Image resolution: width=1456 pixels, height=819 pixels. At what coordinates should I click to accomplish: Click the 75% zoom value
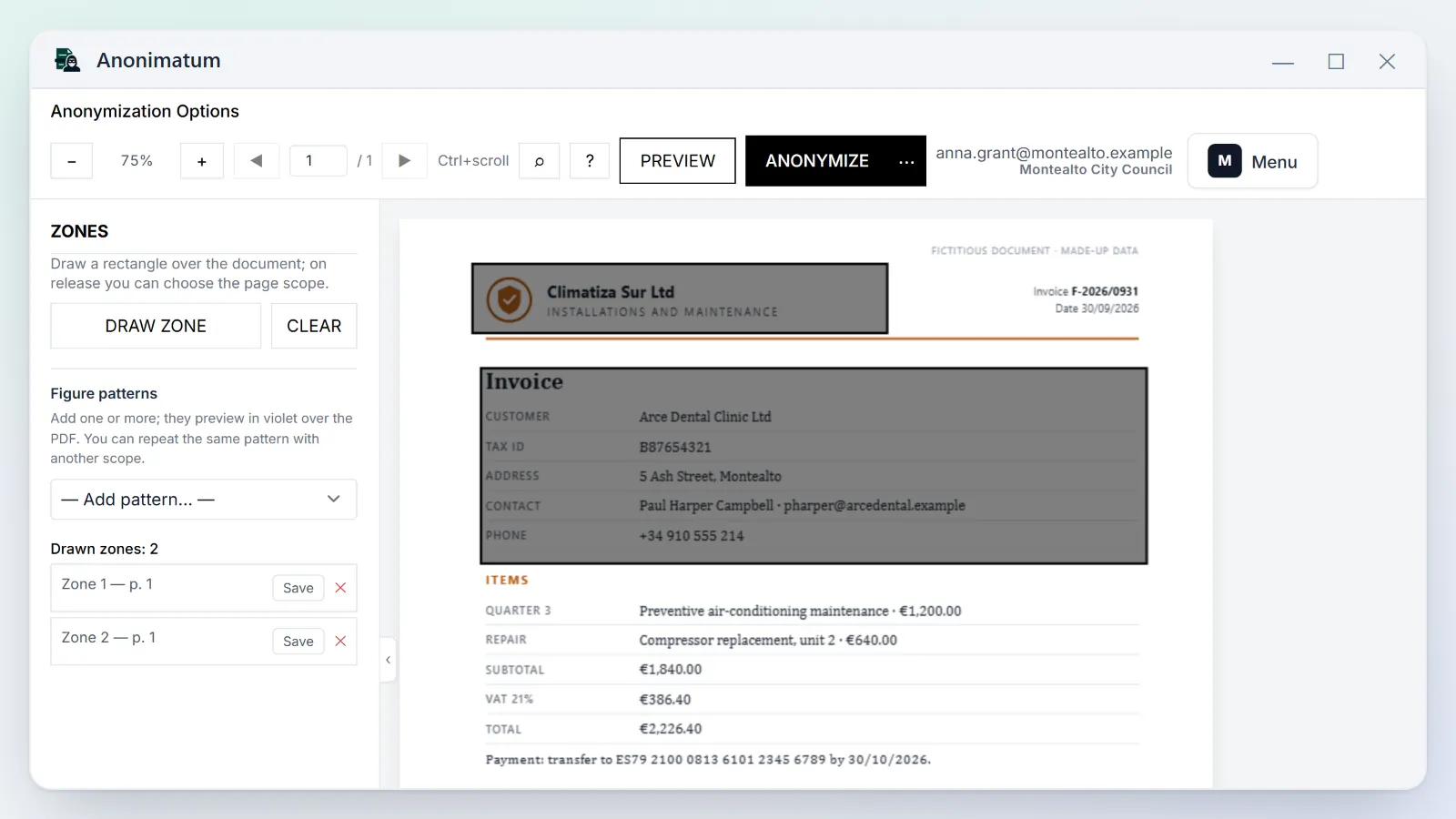click(x=136, y=161)
